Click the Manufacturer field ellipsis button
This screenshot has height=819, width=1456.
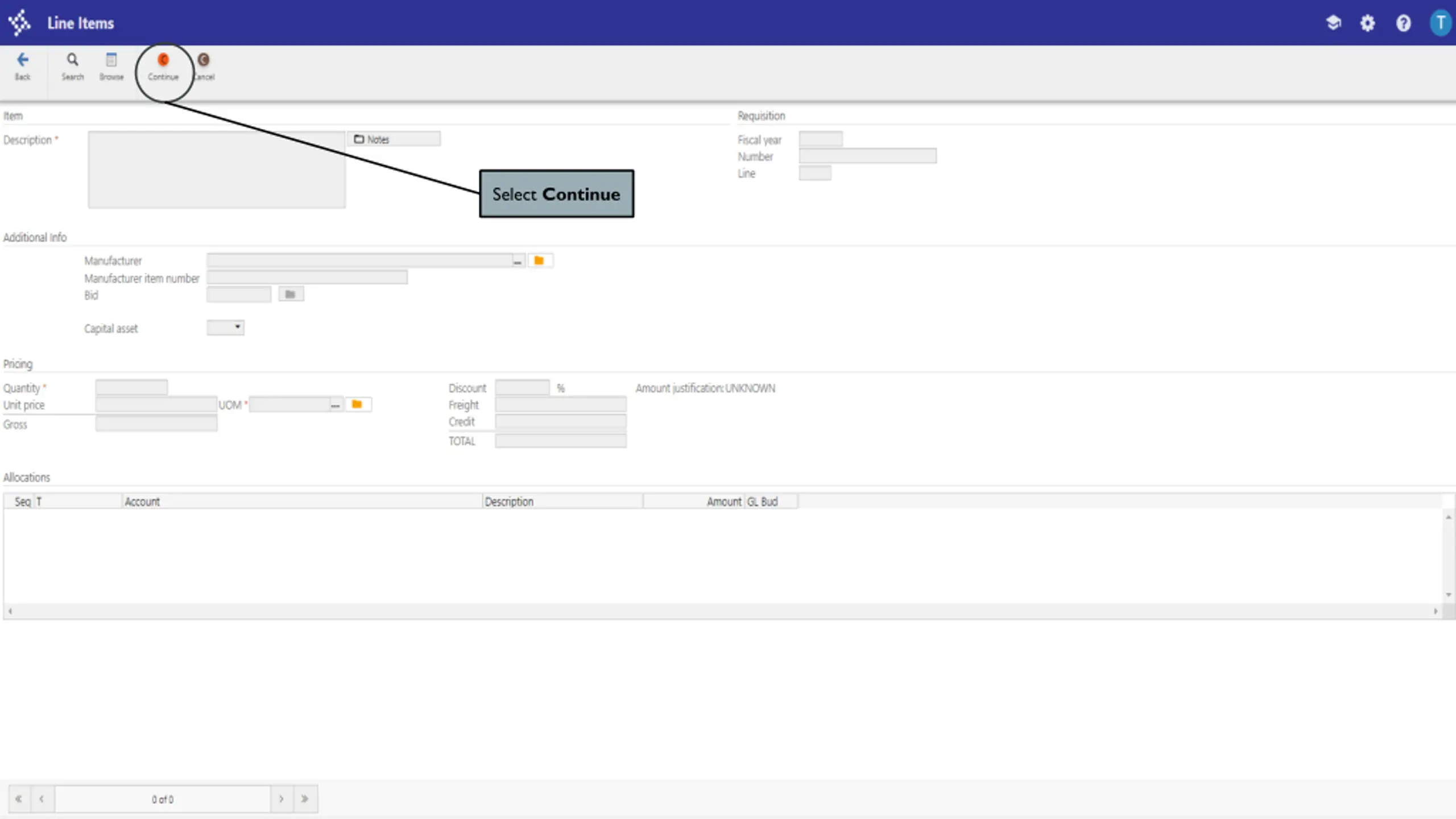[x=518, y=261]
